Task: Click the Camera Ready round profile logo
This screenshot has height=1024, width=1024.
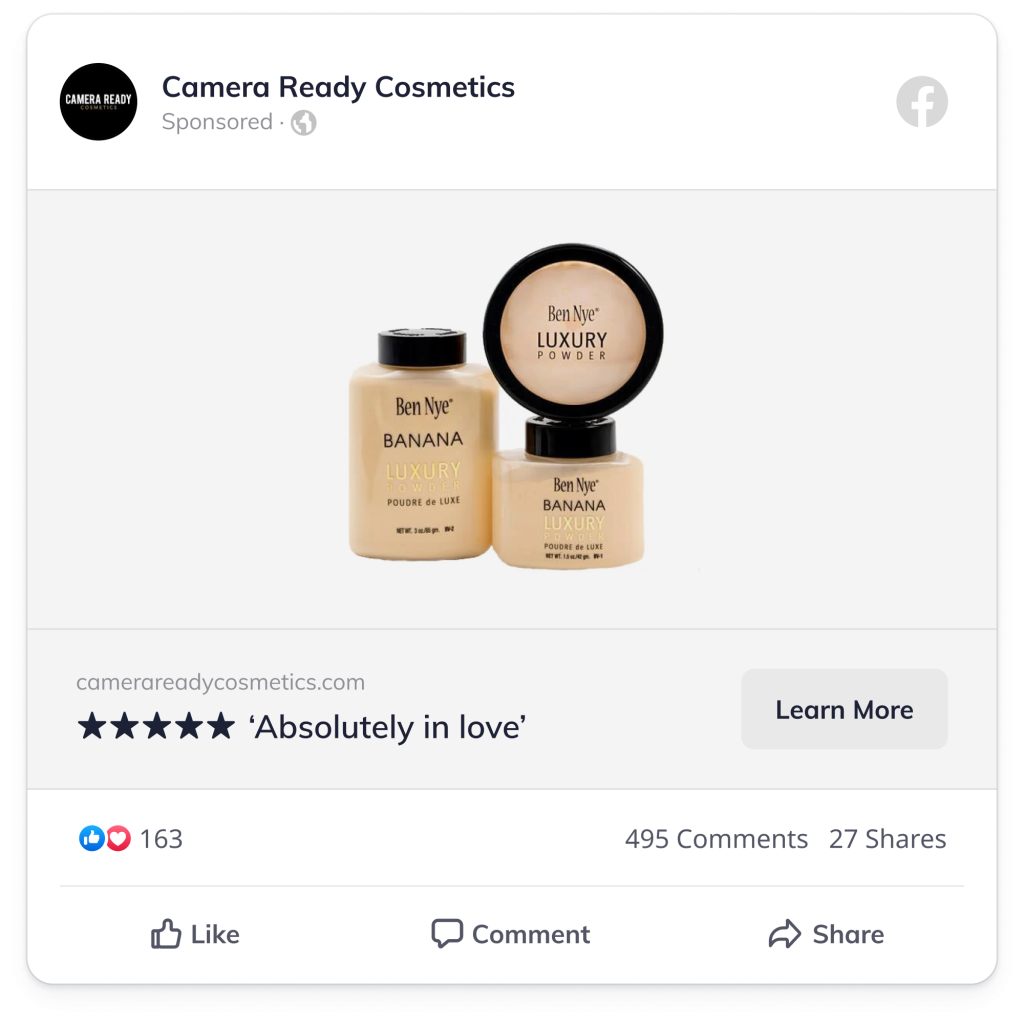Action: [99, 101]
